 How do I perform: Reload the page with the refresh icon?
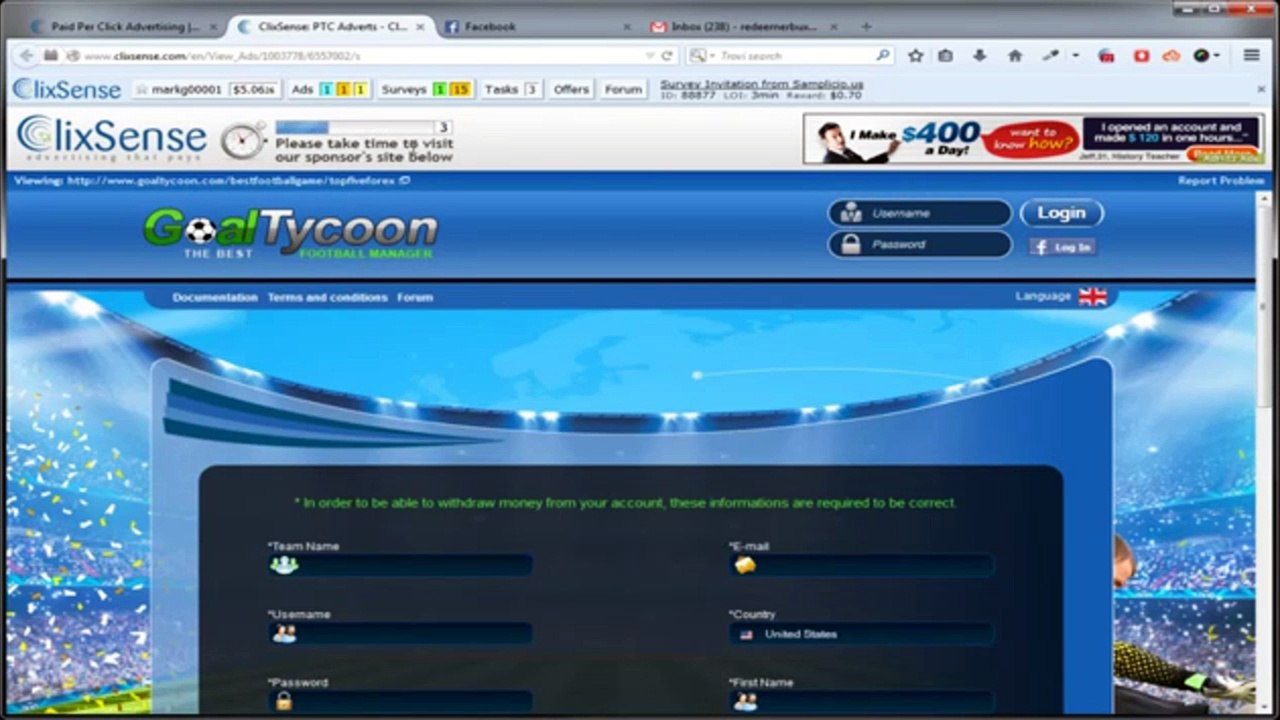coord(668,56)
